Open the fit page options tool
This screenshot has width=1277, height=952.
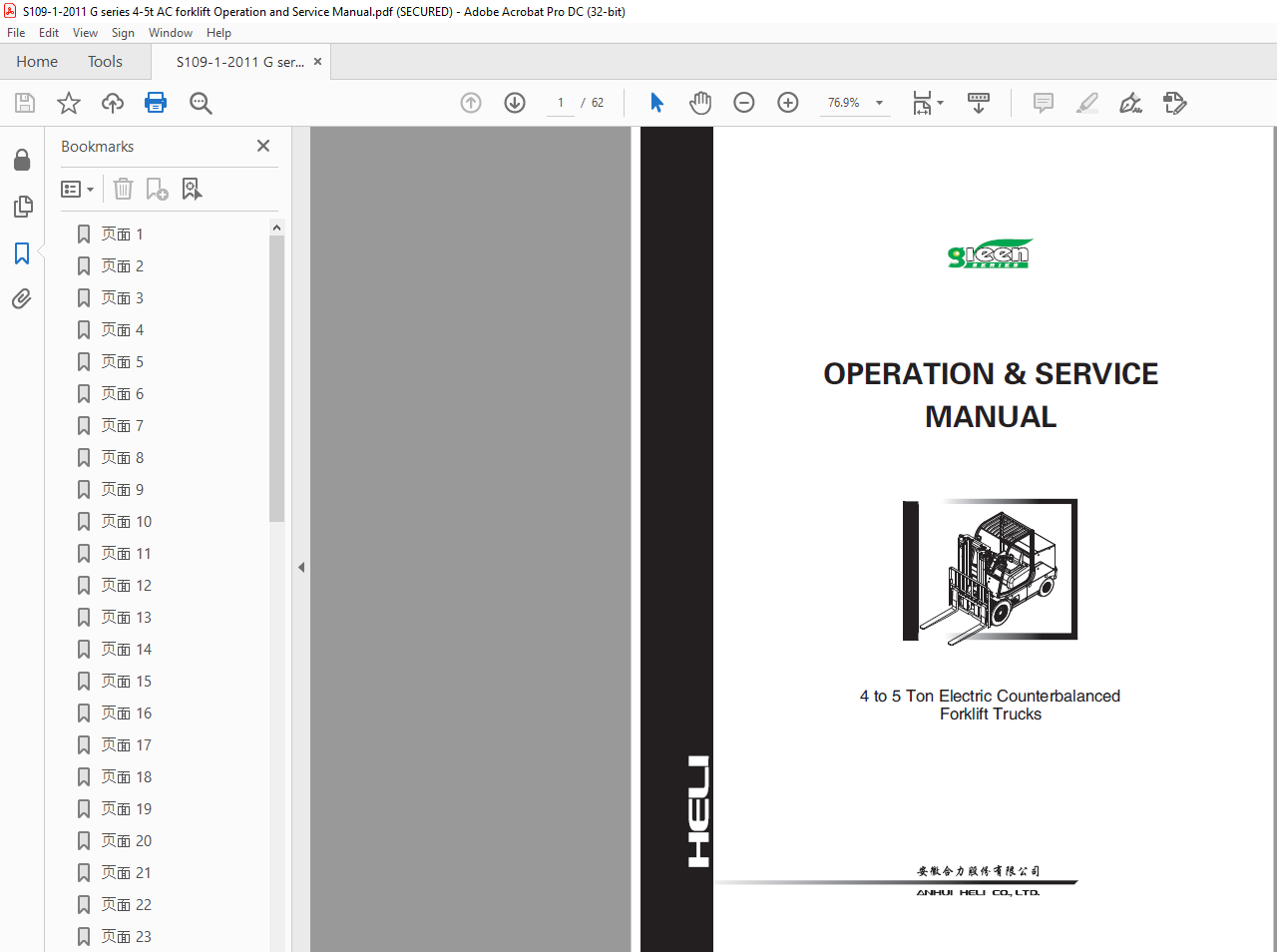tap(927, 103)
